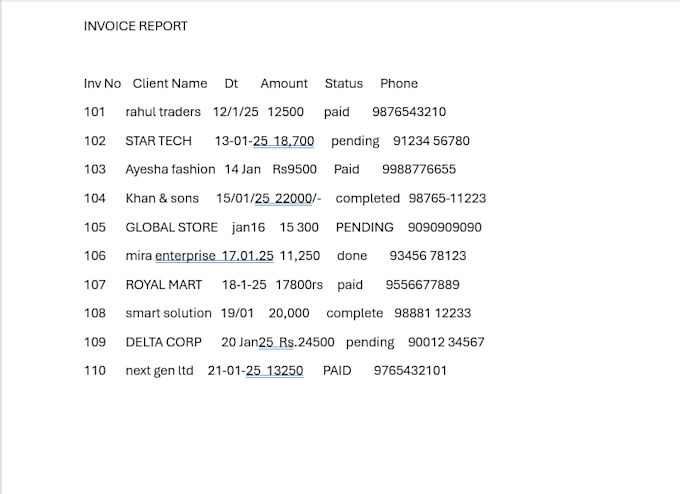This screenshot has width=680, height=494.
Task: Click invoice number 110
Action: pyautogui.click(x=95, y=371)
